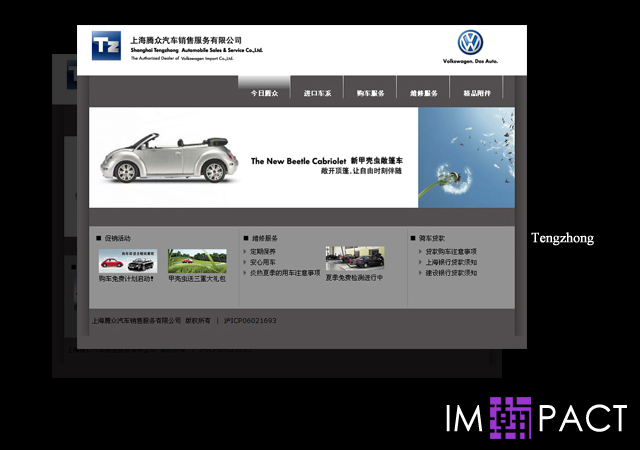Click the 沪ICP06021693 footer text

tap(250, 321)
